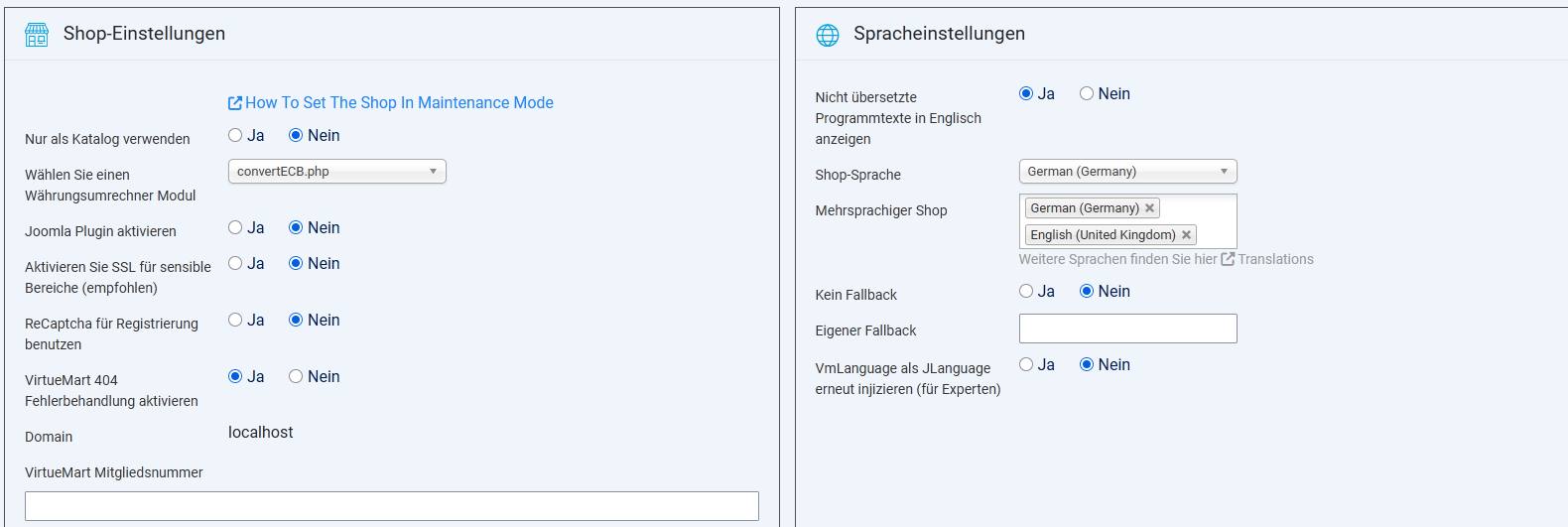Select Ja for Aktivieren Sie SSL
Image resolution: width=1568 pixels, height=527 pixels.
coord(235,264)
